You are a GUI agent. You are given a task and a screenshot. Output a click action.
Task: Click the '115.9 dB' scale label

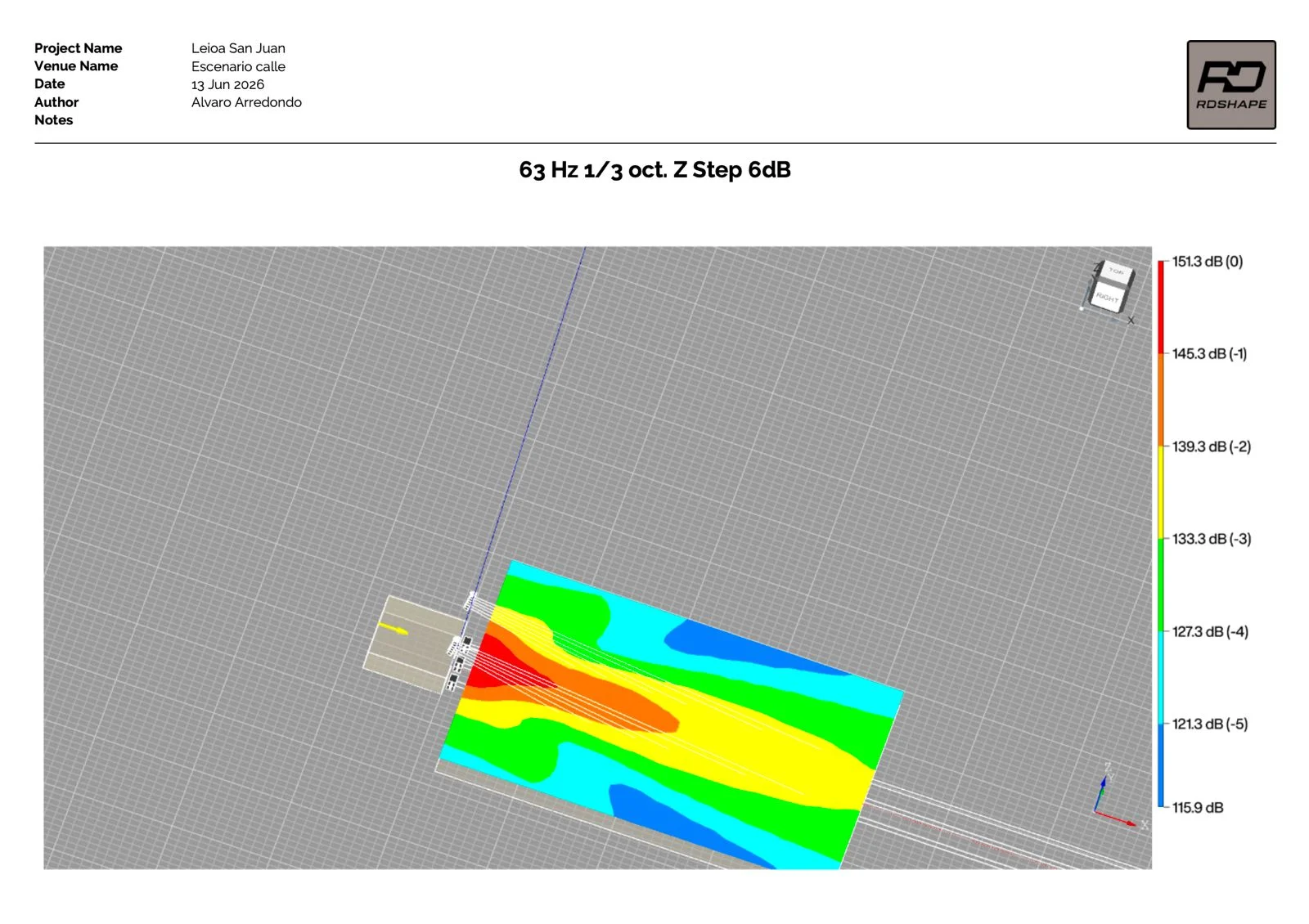pyautogui.click(x=1198, y=808)
